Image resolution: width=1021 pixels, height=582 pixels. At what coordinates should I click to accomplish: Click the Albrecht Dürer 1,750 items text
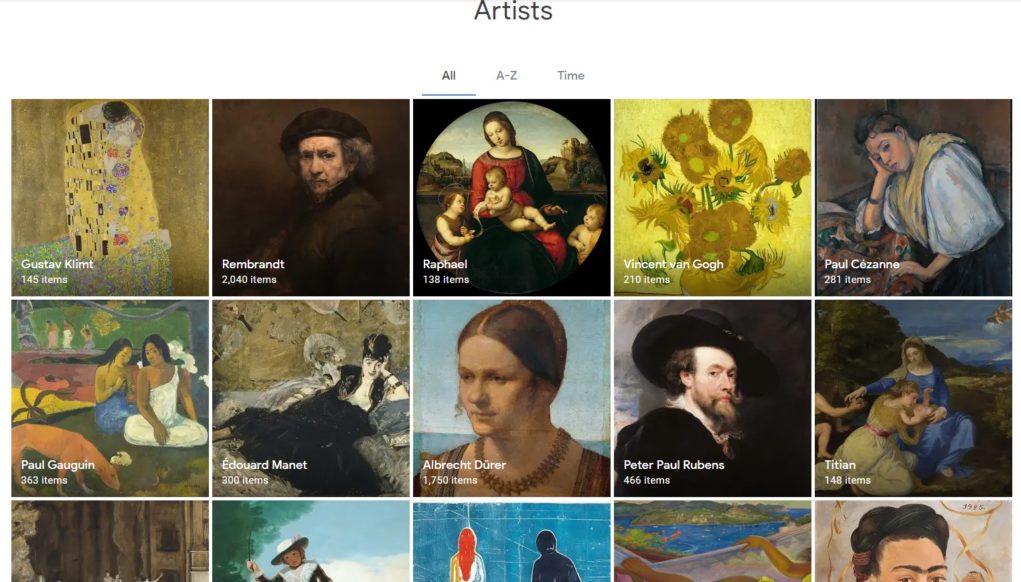450,480
